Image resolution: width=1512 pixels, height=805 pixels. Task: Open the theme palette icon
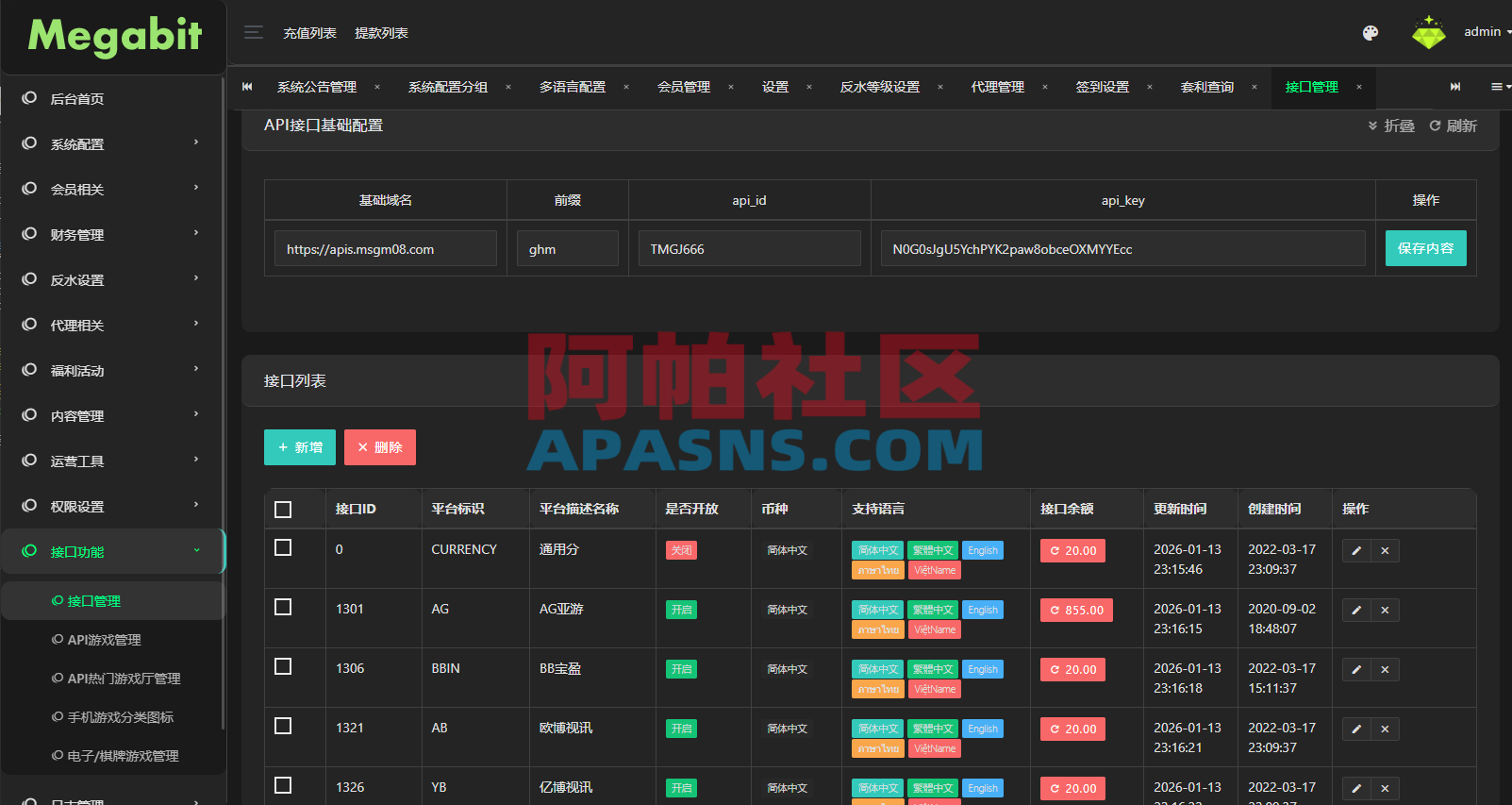(x=1371, y=33)
